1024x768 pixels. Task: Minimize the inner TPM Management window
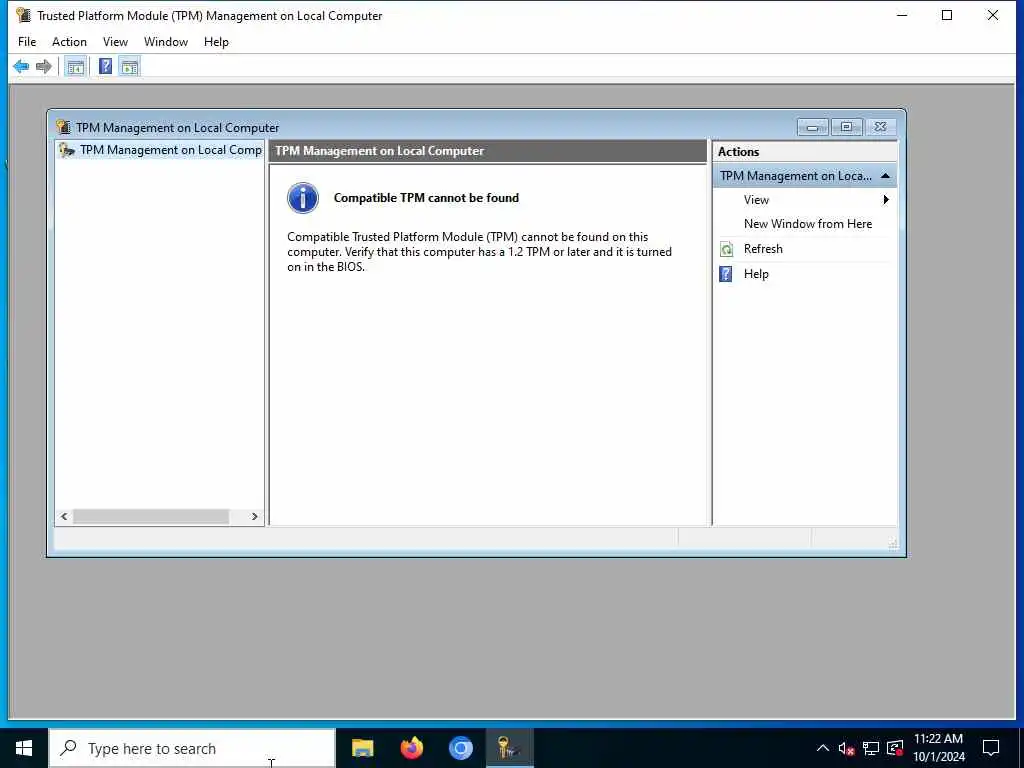[812, 127]
